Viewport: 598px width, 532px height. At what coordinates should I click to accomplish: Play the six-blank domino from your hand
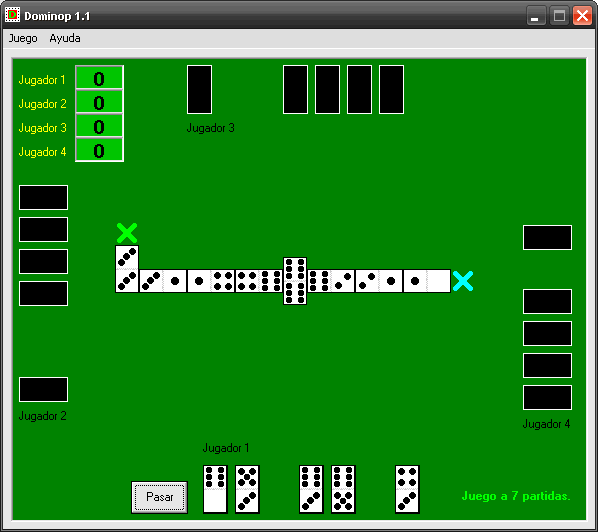coord(215,489)
